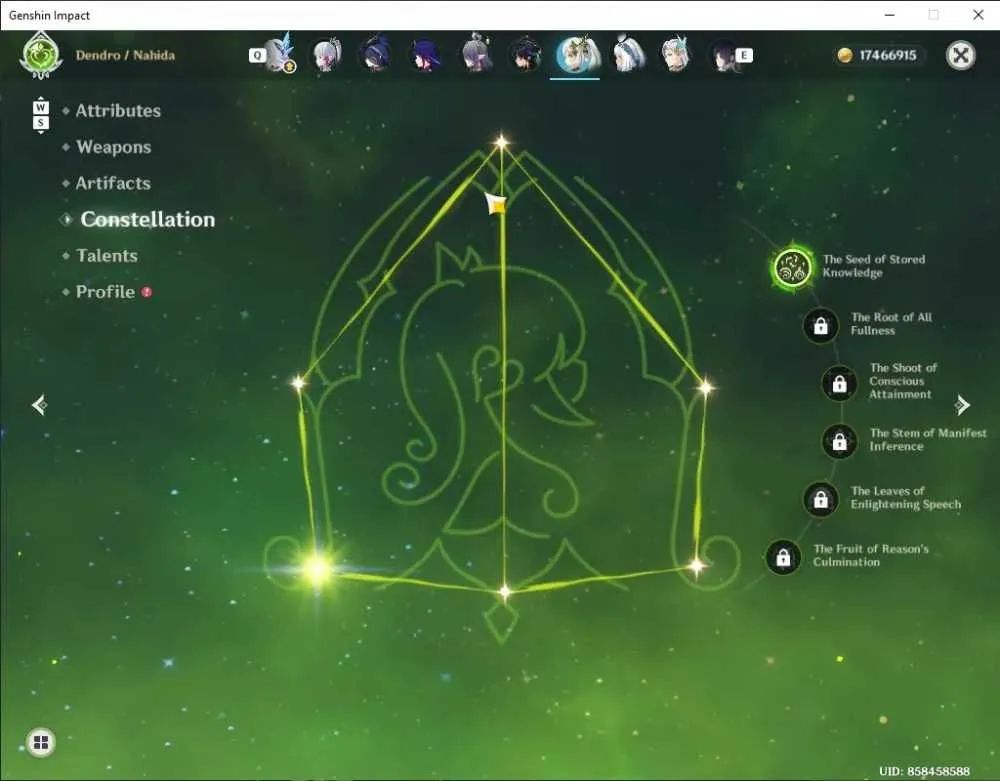The image size is (1000, 781).
Task: Select locked Leaves of Enlightening Speech icon
Action: (x=821, y=499)
